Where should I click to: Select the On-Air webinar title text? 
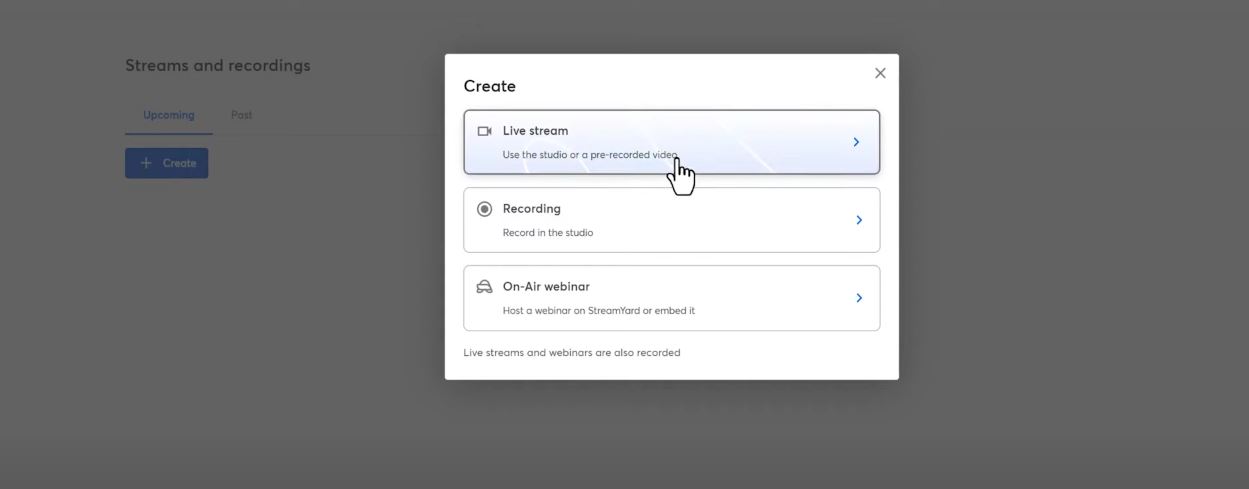tap(546, 287)
